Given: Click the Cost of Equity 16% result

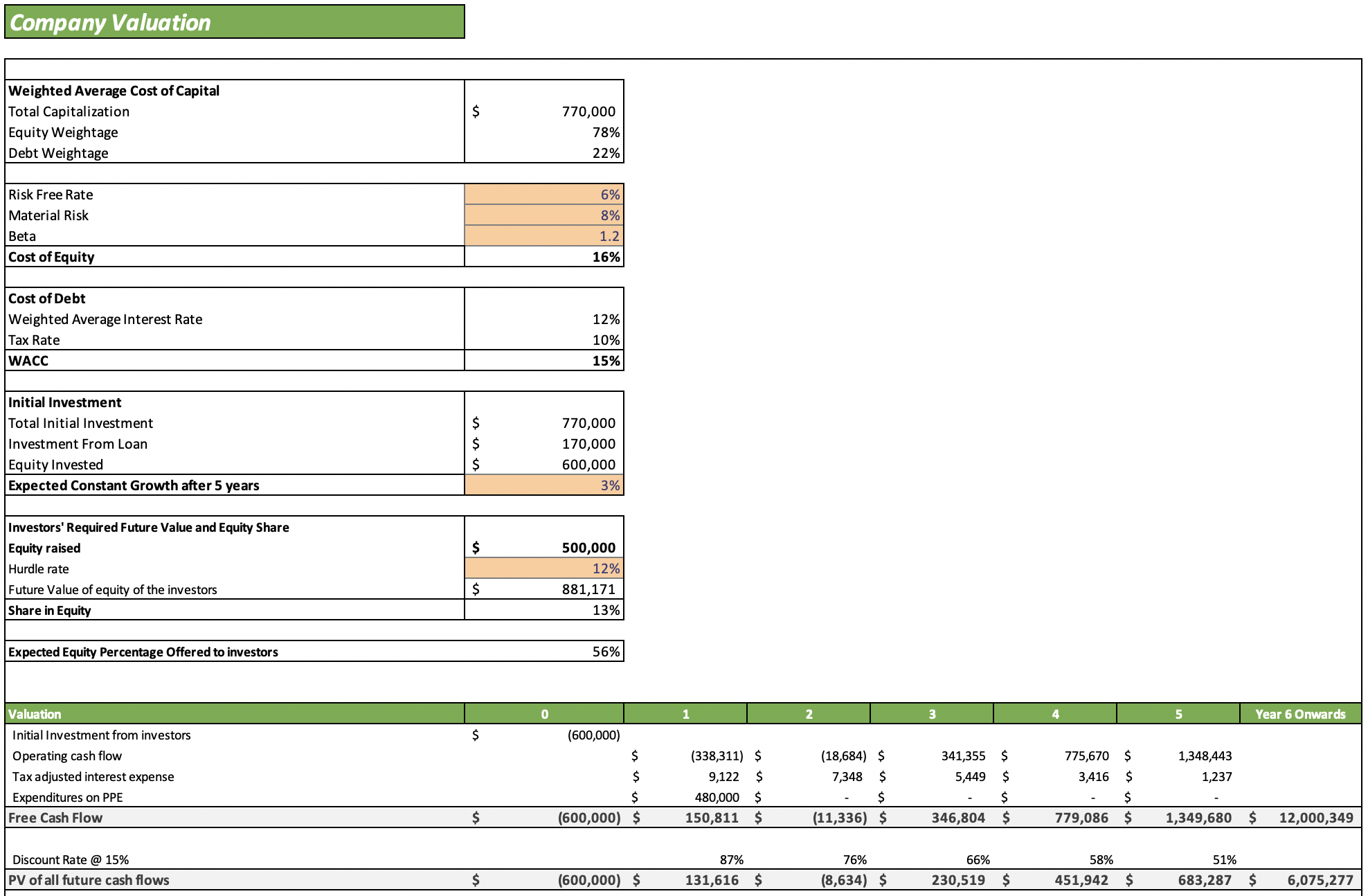Looking at the screenshot, I should tap(545, 257).
